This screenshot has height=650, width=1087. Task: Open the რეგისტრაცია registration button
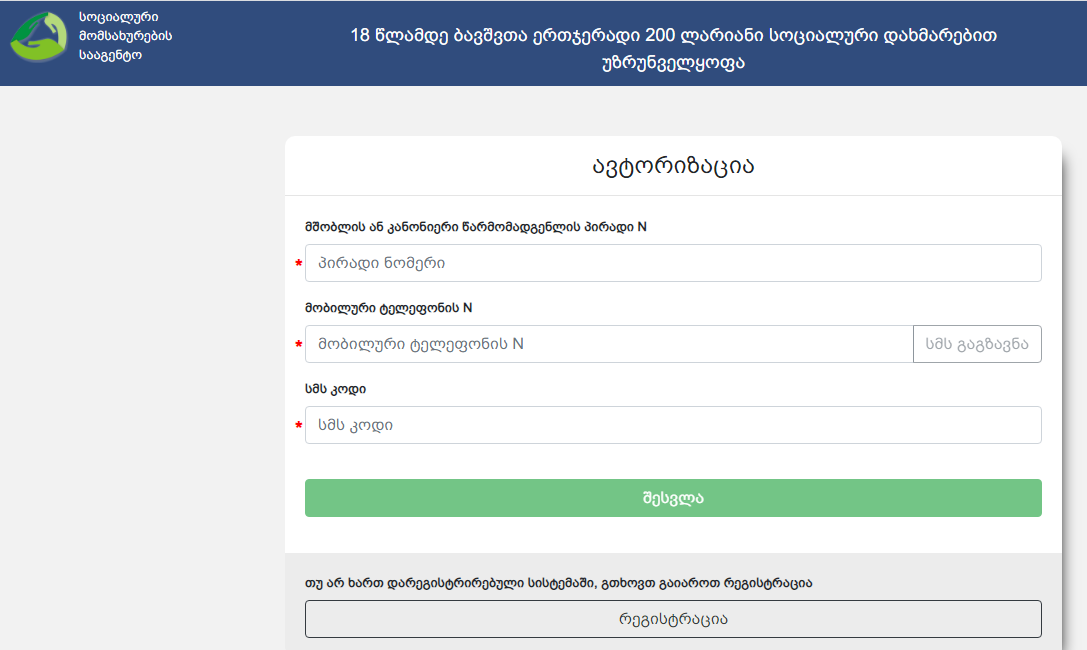click(x=673, y=619)
